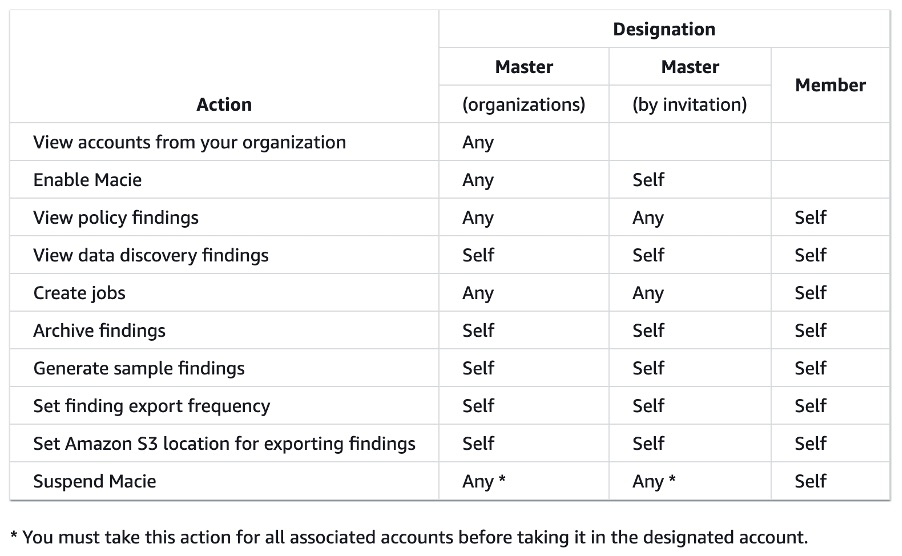The width and height of the screenshot is (902, 556).
Task: Click the asterisk footnote text below the table
Action: click(408, 537)
